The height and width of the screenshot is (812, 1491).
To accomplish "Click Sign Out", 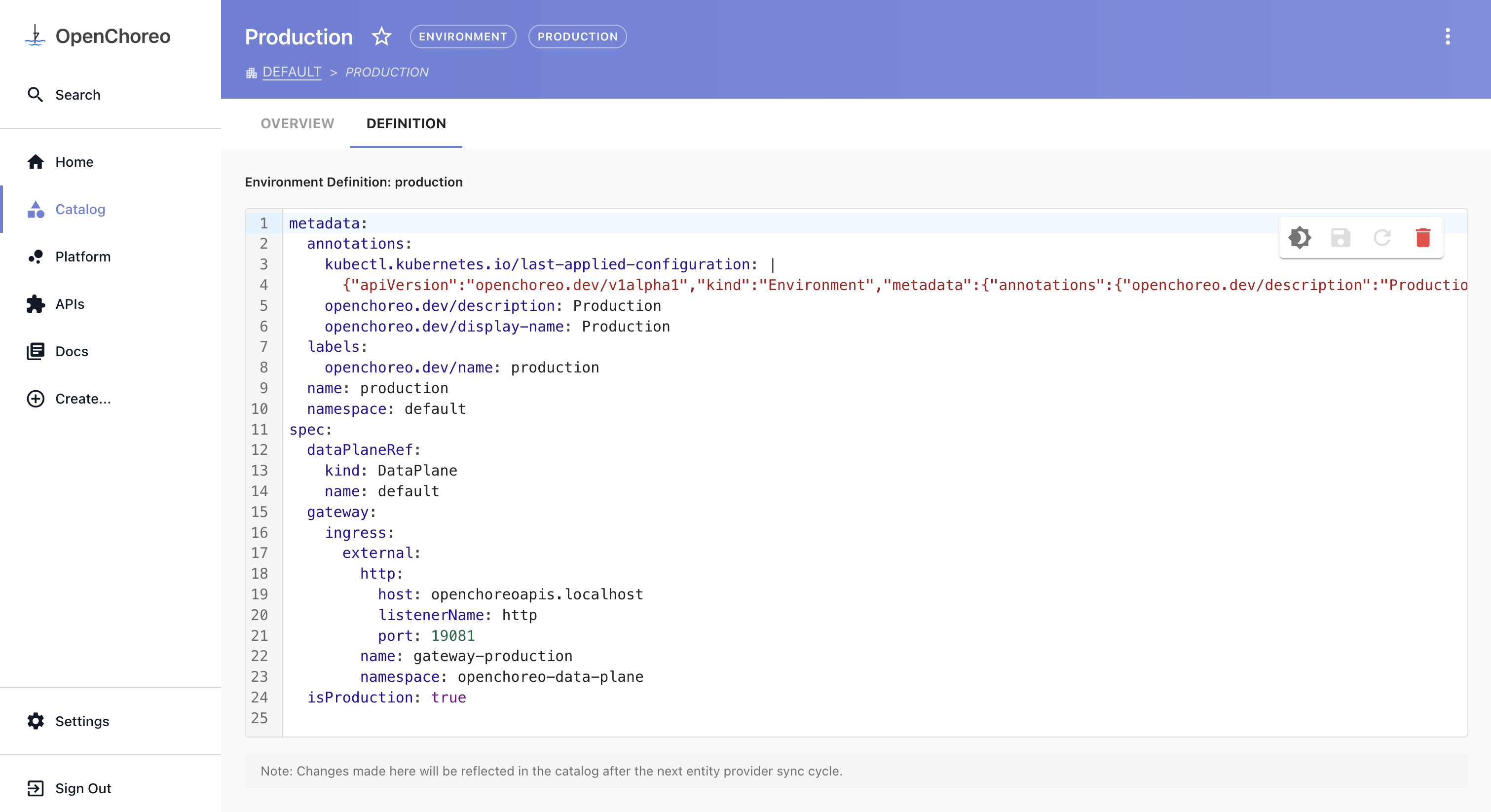I will point(83,789).
